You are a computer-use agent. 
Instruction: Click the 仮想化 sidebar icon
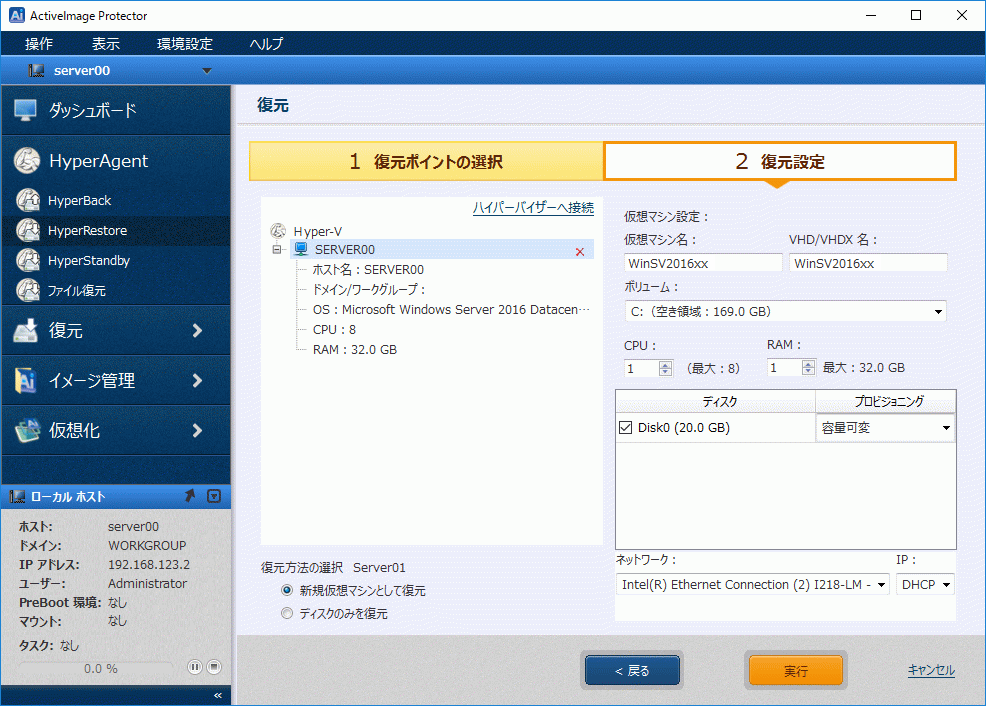[x=27, y=430]
